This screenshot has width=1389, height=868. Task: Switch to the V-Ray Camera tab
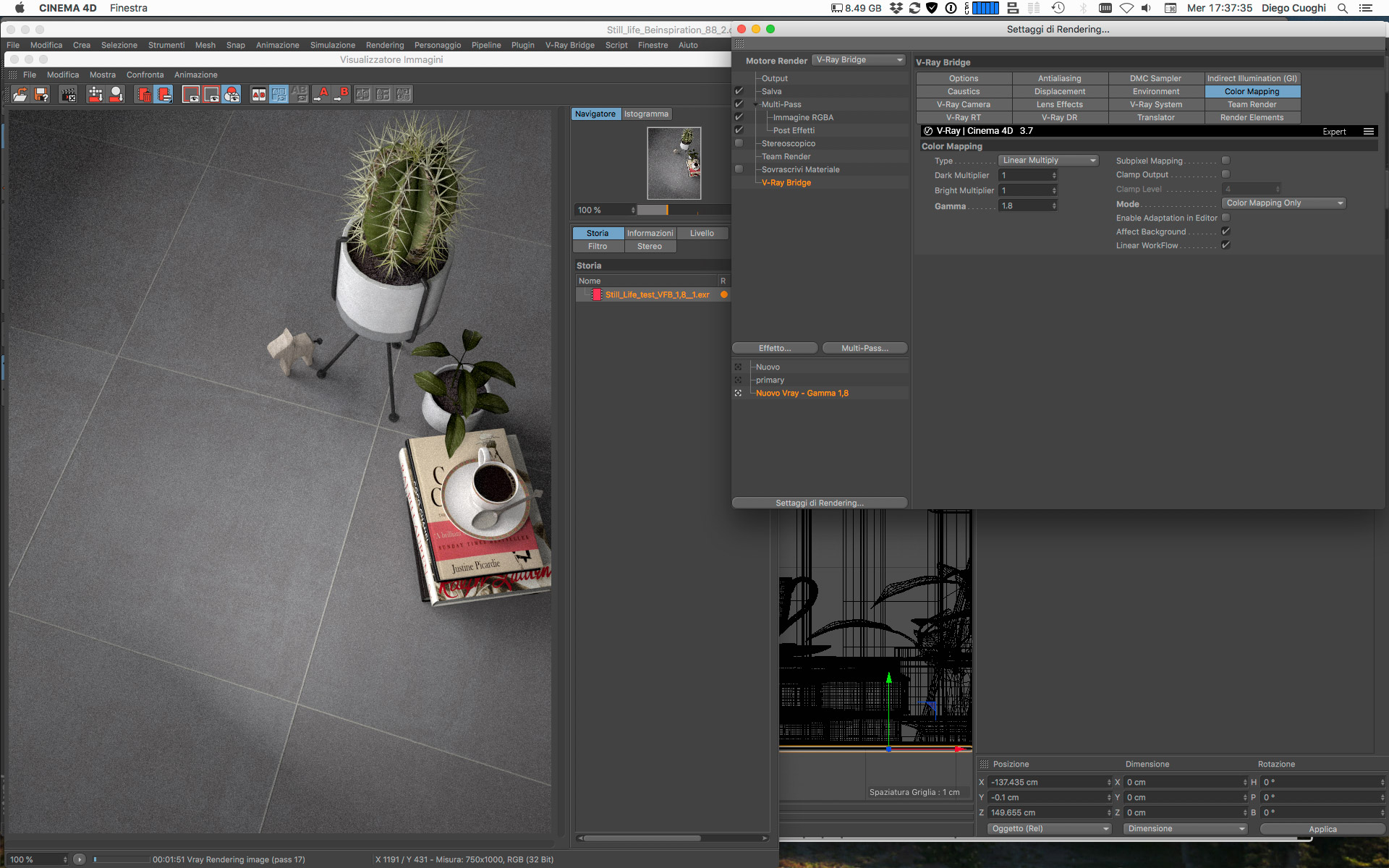[x=964, y=104]
